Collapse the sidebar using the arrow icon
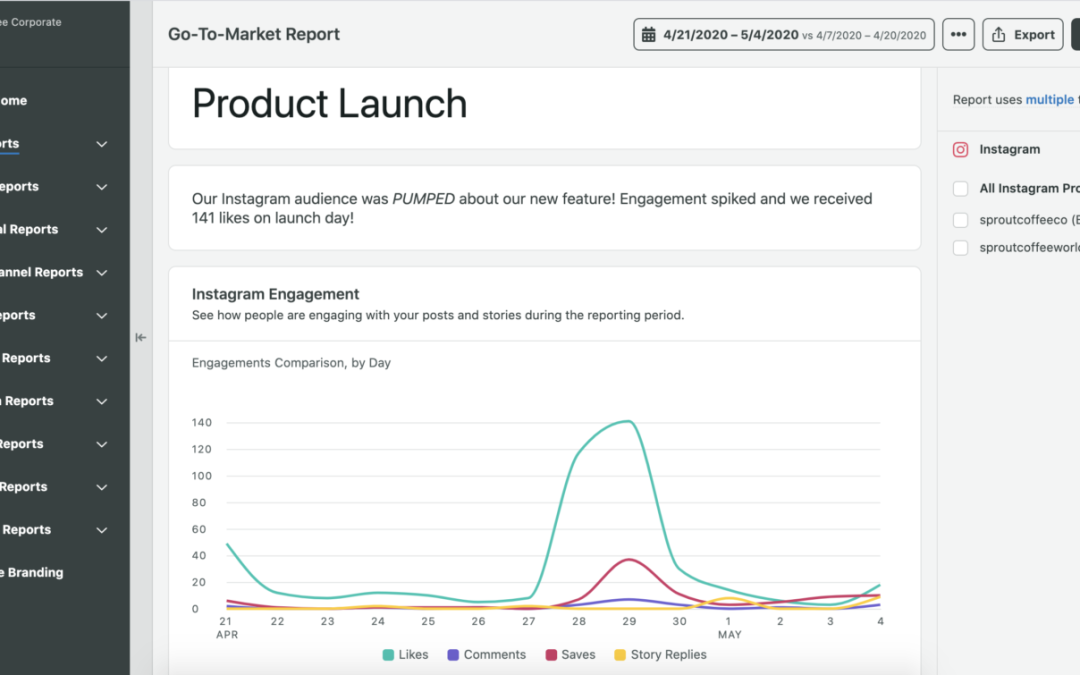 coord(141,337)
